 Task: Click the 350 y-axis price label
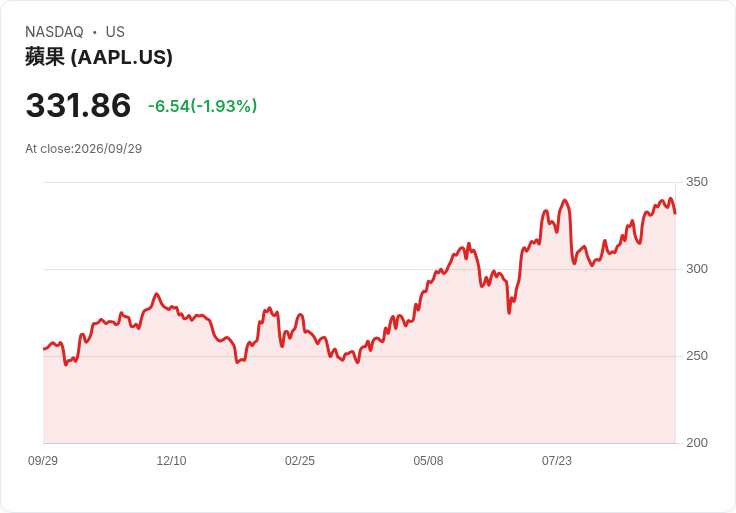point(697,182)
